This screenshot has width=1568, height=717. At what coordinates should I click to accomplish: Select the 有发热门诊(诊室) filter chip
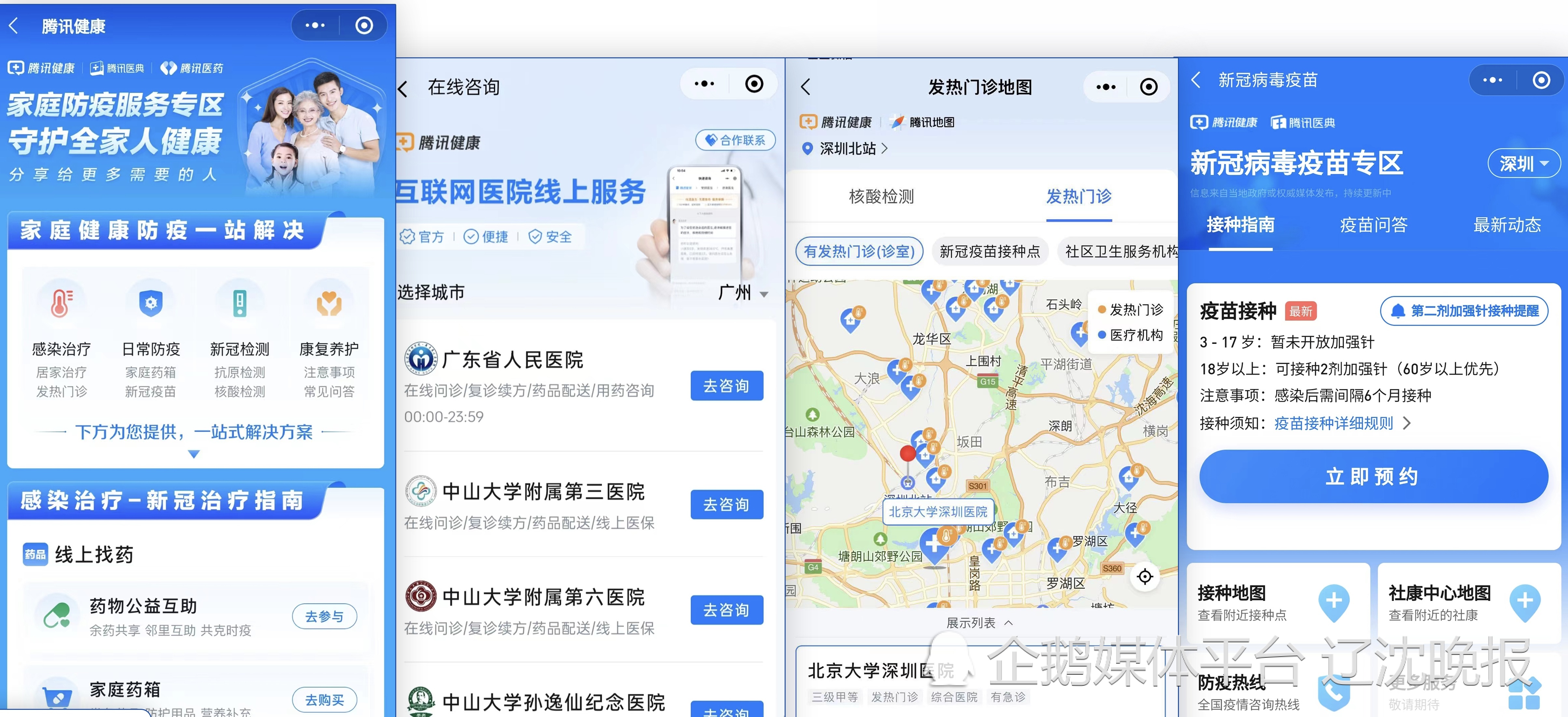859,251
